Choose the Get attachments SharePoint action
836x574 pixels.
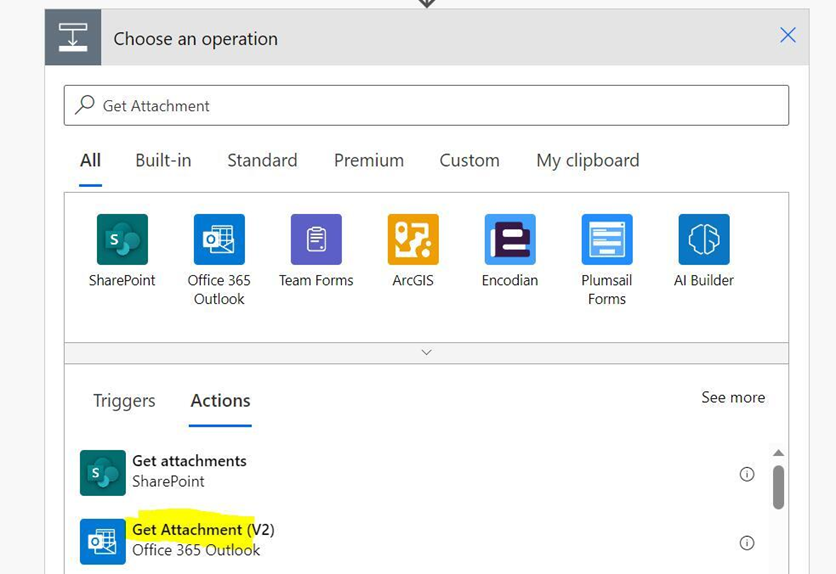pos(417,473)
